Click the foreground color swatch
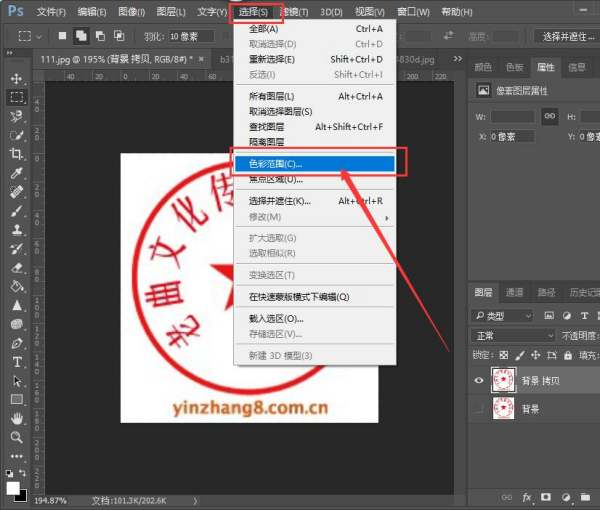Image resolution: width=600 pixels, height=510 pixels. [x=14, y=488]
